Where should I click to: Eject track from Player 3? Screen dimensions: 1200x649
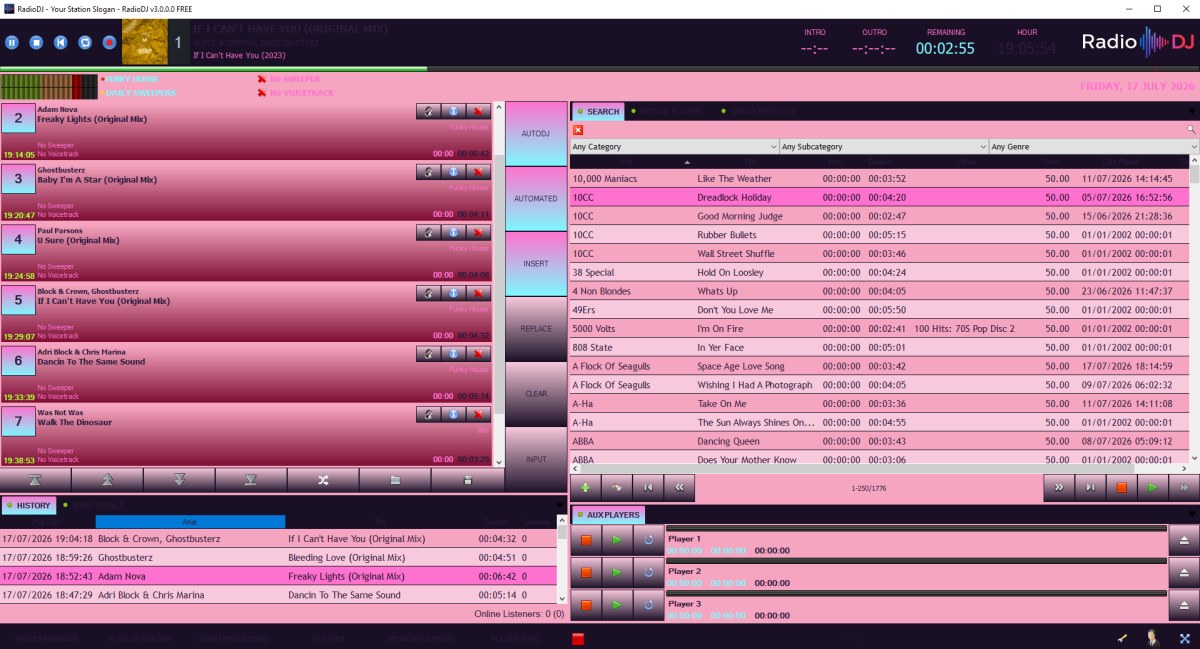click(1184, 606)
